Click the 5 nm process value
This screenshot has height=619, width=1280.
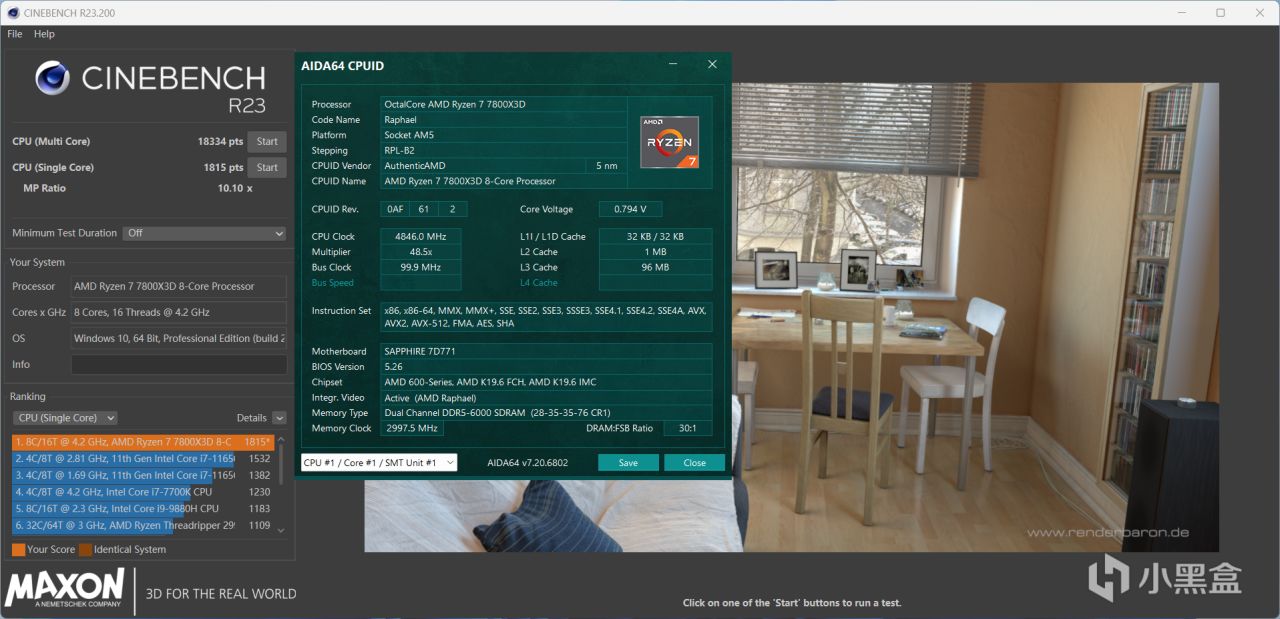coord(607,165)
